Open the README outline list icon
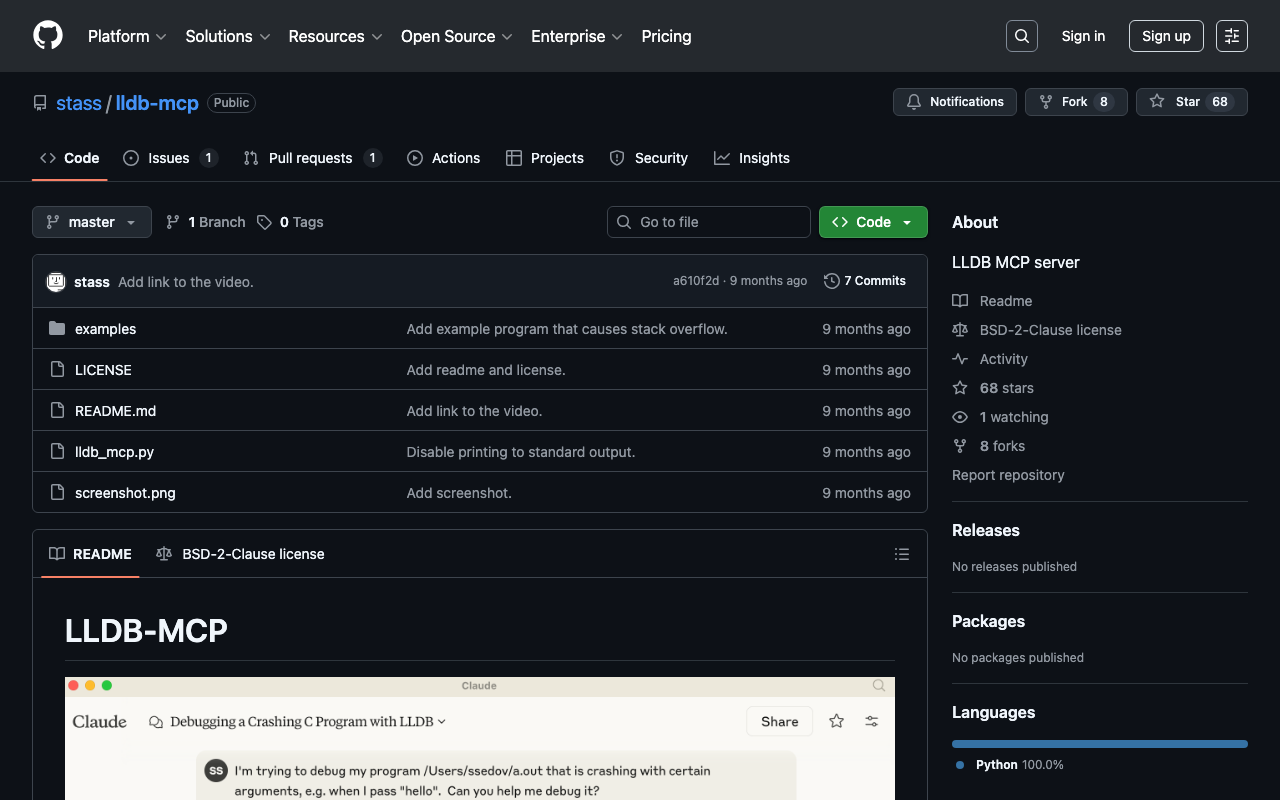The width and height of the screenshot is (1280, 800). (x=901, y=554)
